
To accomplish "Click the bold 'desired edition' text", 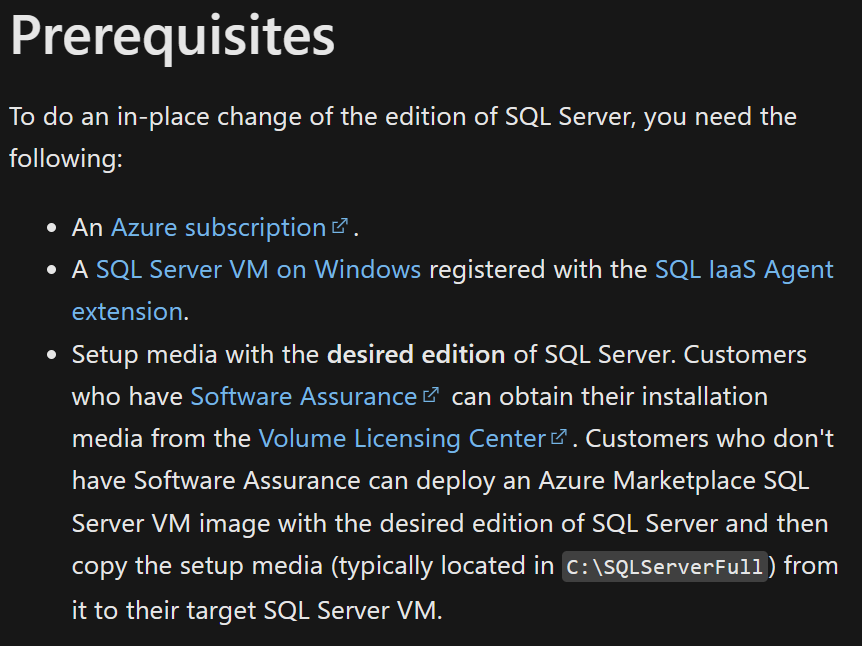I will (x=416, y=354).
